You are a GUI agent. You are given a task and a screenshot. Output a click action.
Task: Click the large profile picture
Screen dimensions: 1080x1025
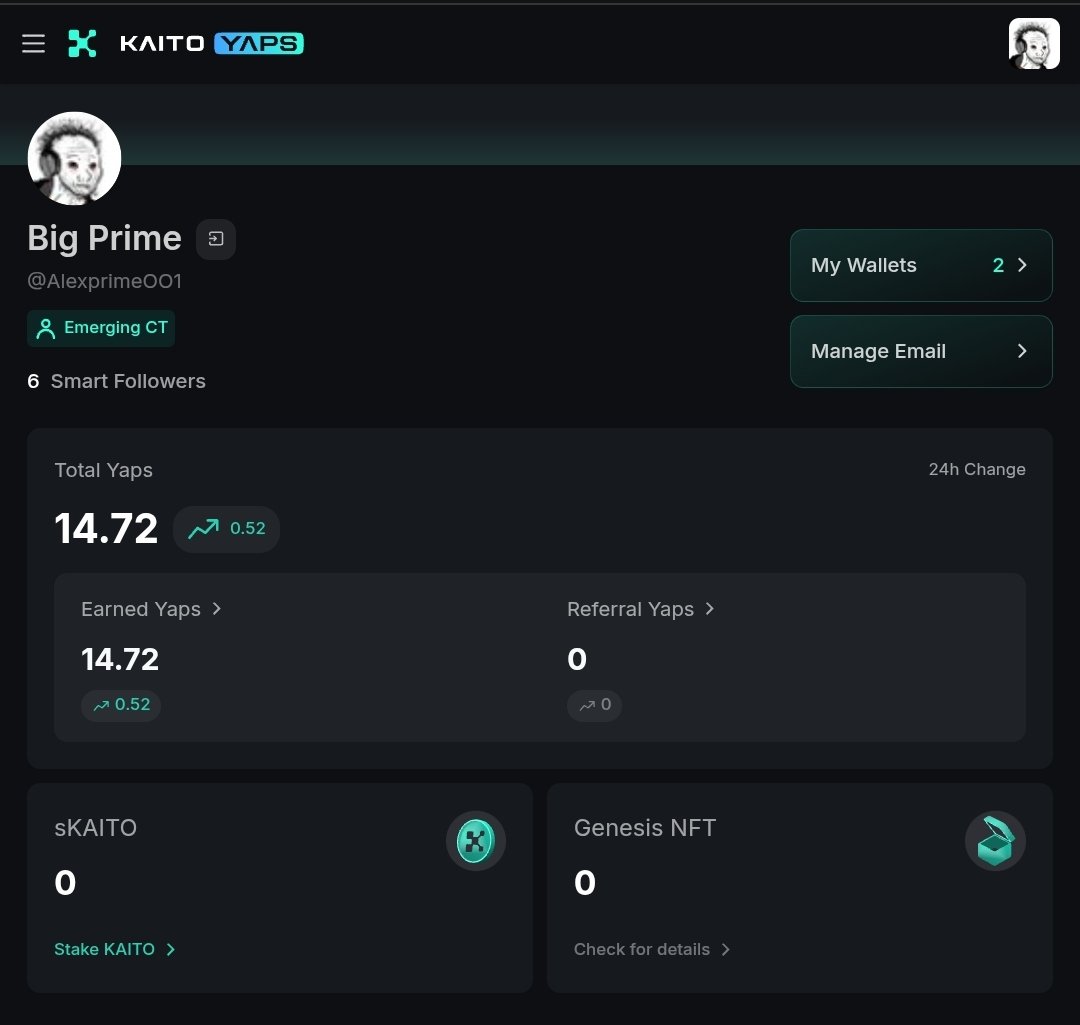(x=74, y=158)
